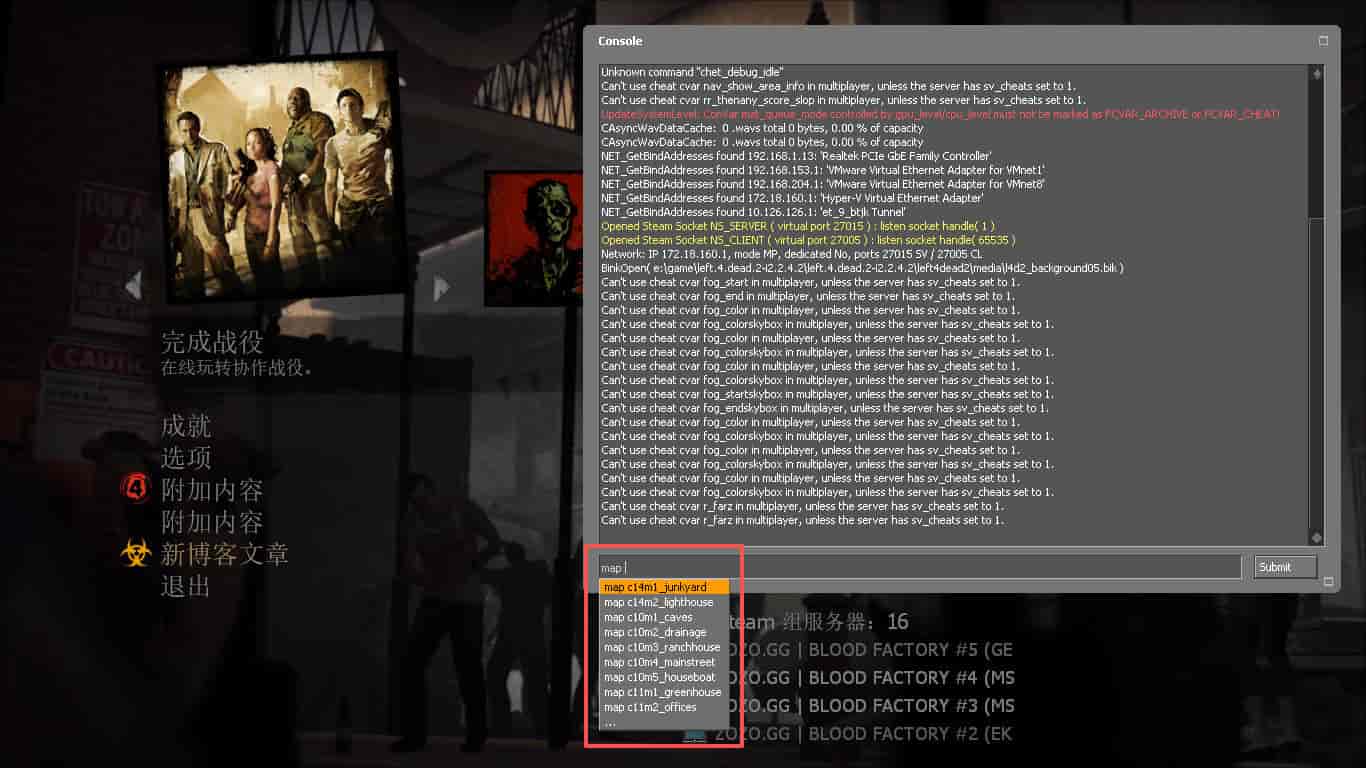Screen dimensions: 1366x768
Task: Click the yellow 'Opened Steam Socket NS_SERVER' line
Action: (x=798, y=226)
